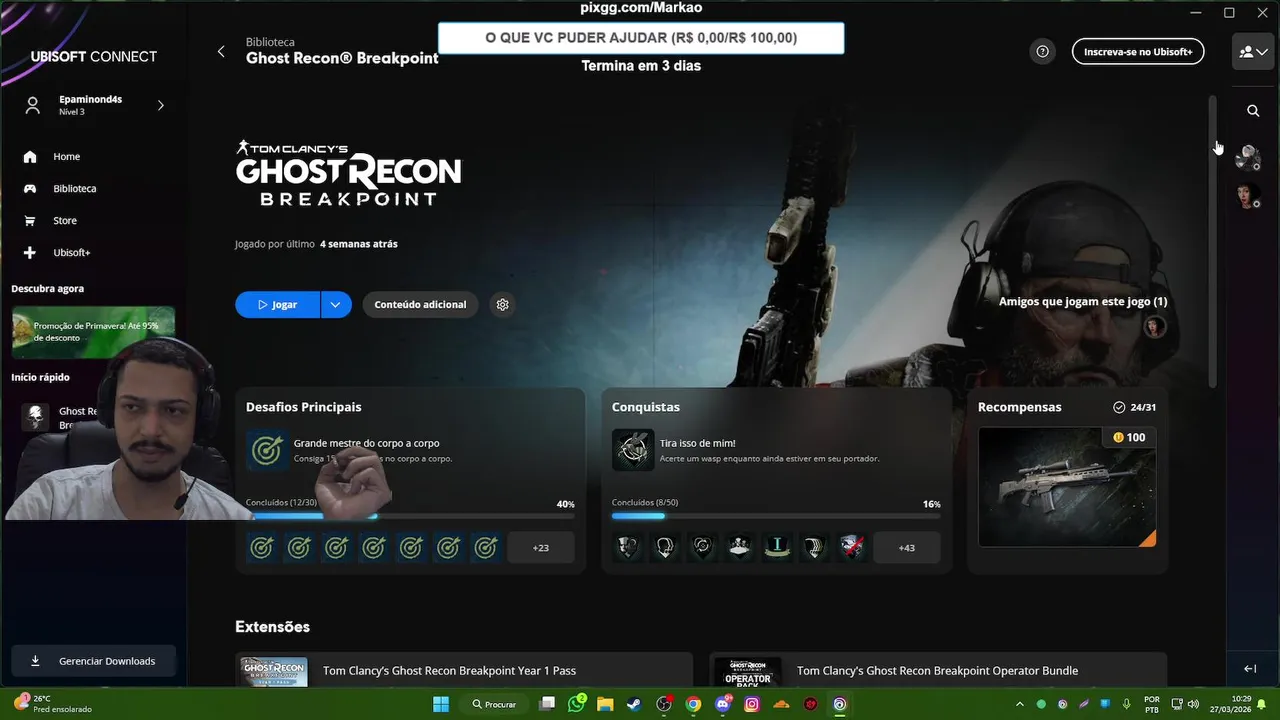Viewport: 1280px width, 720px height.
Task: Click the Biblioteca breadcrumb label
Action: coord(270,42)
